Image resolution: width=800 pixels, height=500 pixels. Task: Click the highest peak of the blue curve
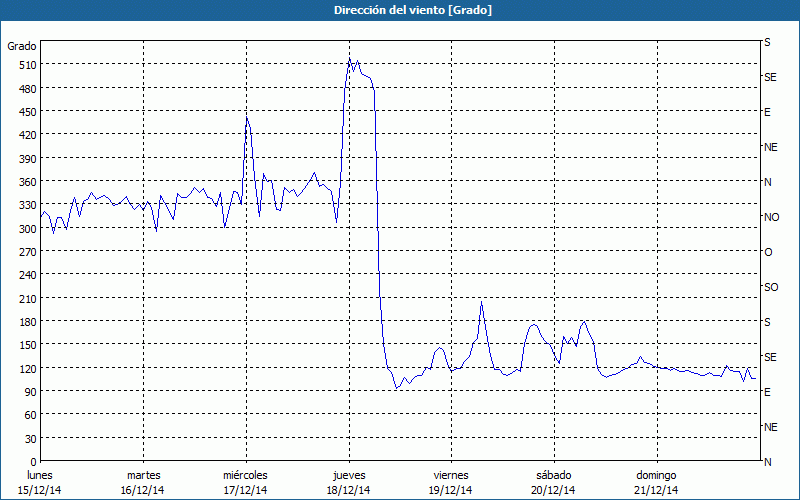[x=350, y=59]
